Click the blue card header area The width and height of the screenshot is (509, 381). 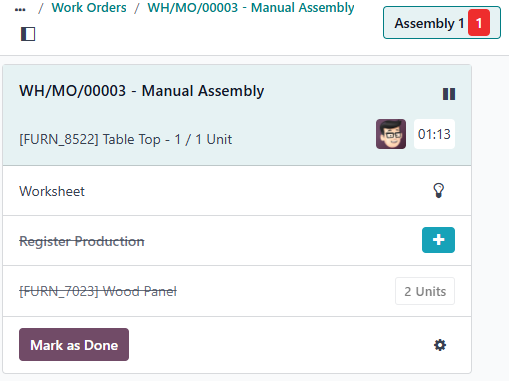[x=237, y=115]
